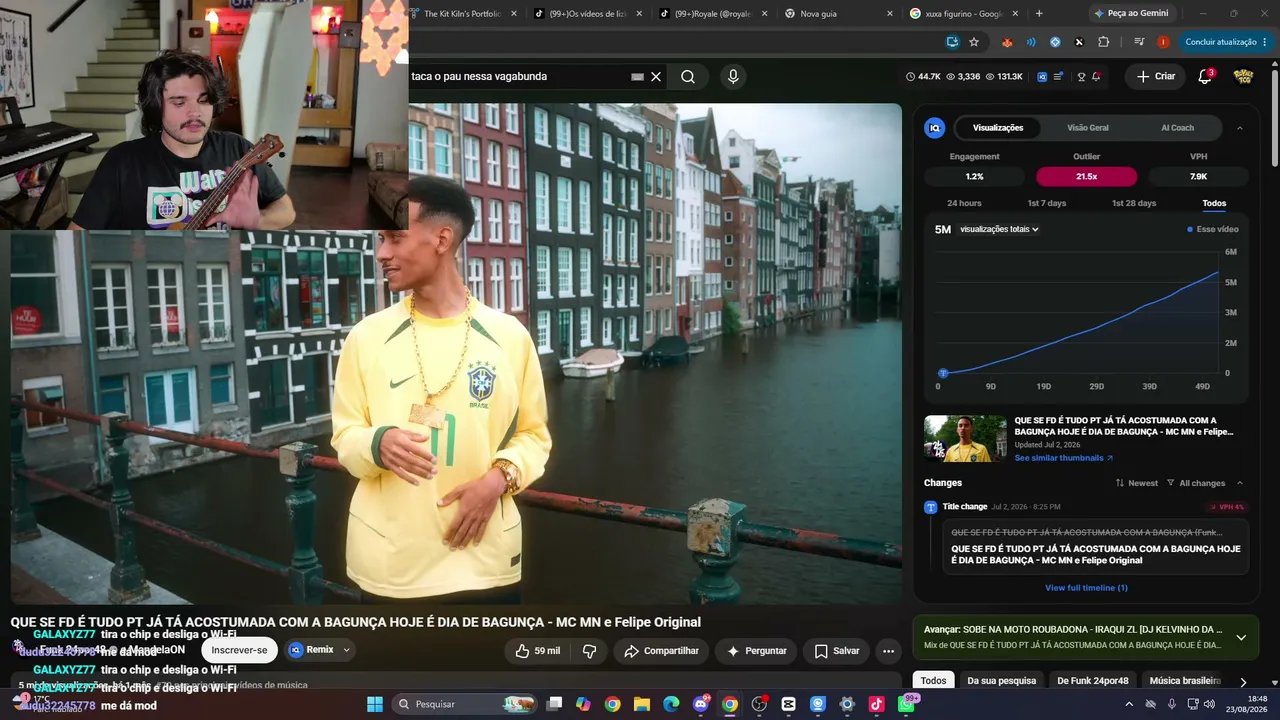Start voice search with the microphone icon
The width and height of the screenshot is (1280, 720).
(x=733, y=76)
